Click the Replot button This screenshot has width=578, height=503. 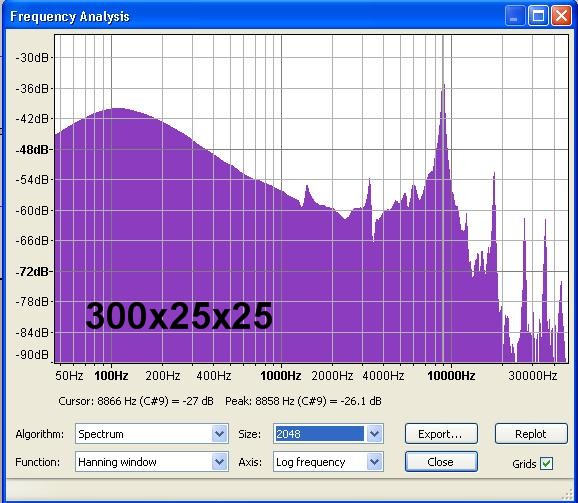point(531,434)
